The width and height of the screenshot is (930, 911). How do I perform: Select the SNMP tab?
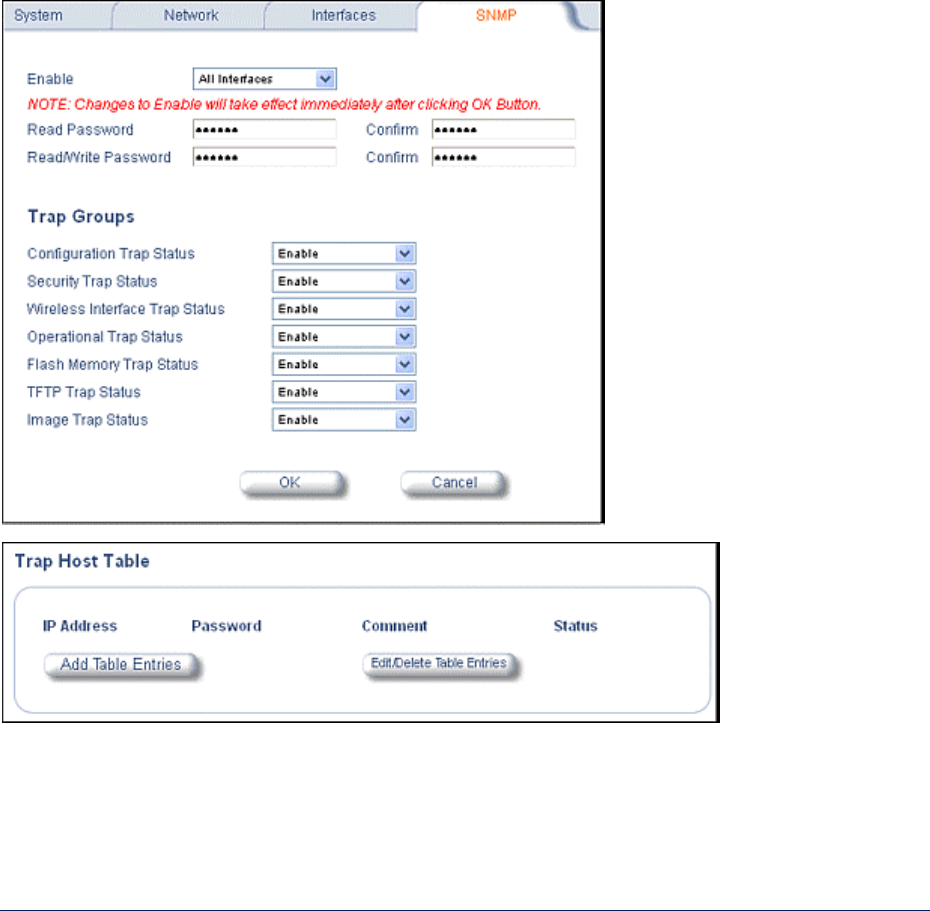(496, 15)
